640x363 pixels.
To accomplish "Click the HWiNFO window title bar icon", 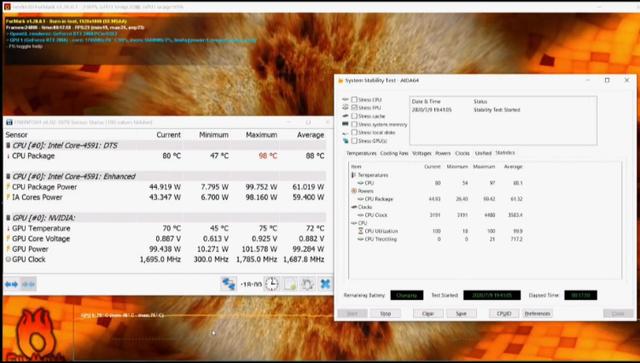I will (x=9, y=122).
